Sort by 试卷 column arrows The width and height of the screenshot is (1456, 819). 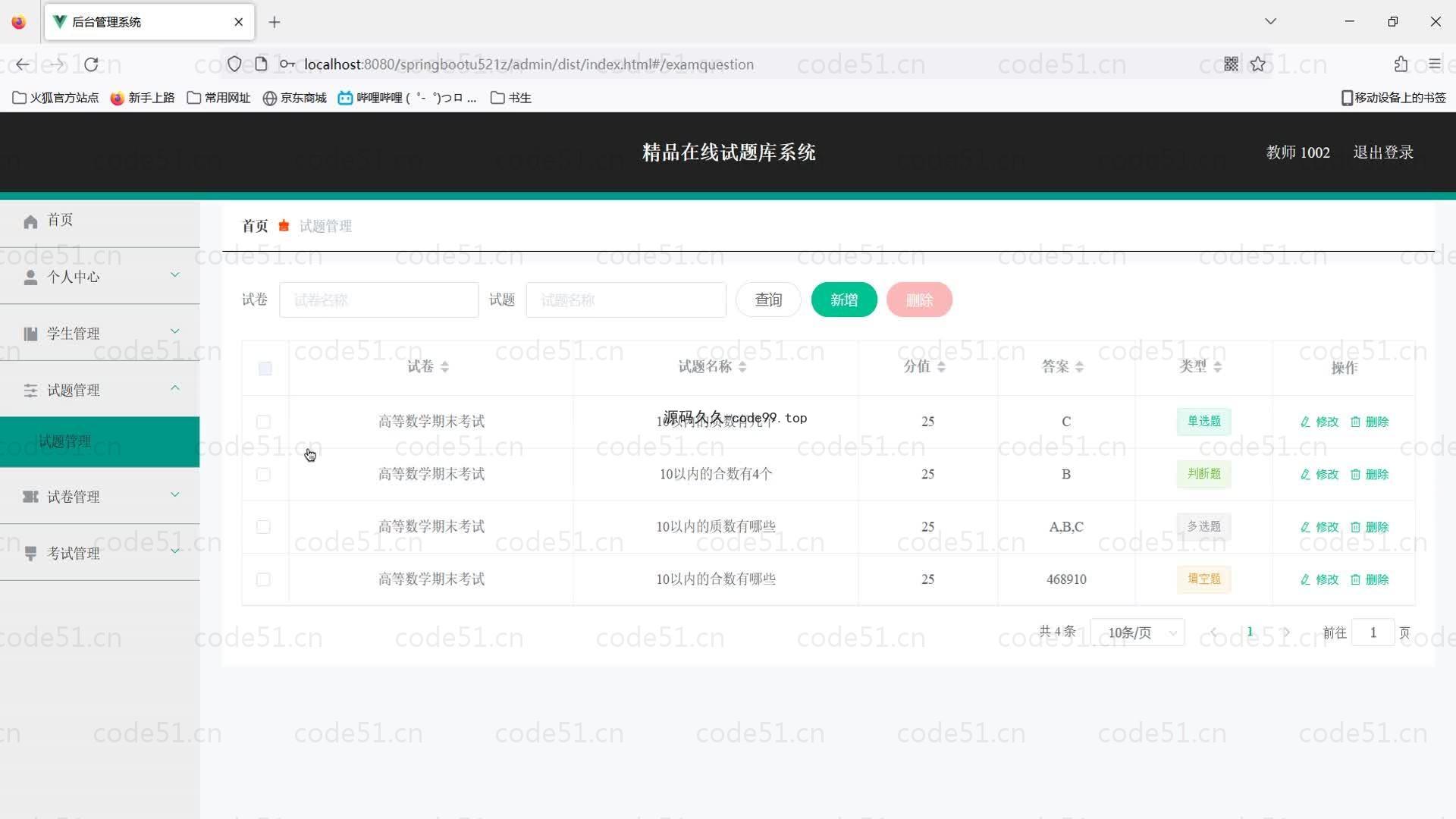pyautogui.click(x=444, y=367)
